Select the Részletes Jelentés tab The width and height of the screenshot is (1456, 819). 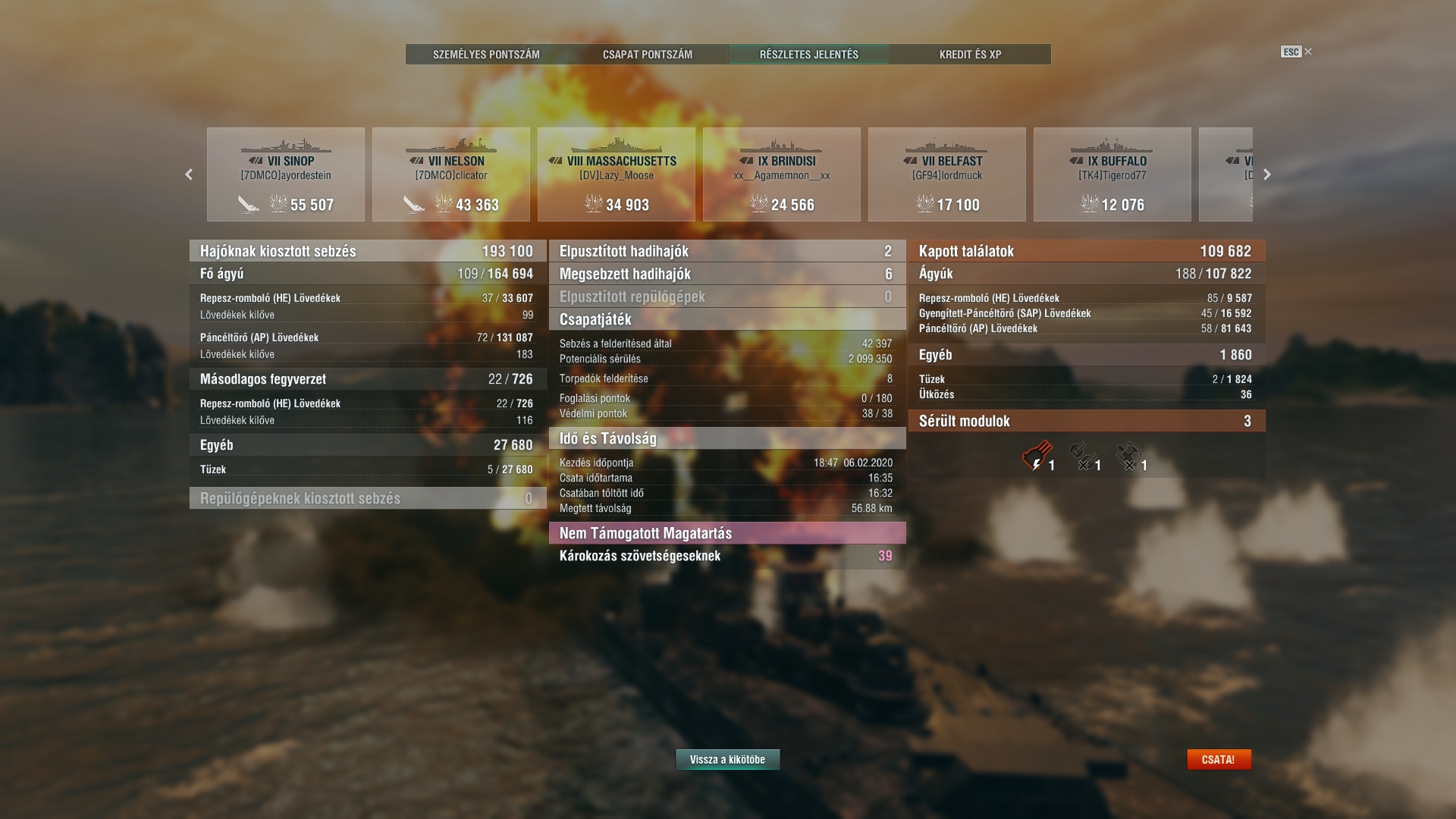click(x=809, y=55)
